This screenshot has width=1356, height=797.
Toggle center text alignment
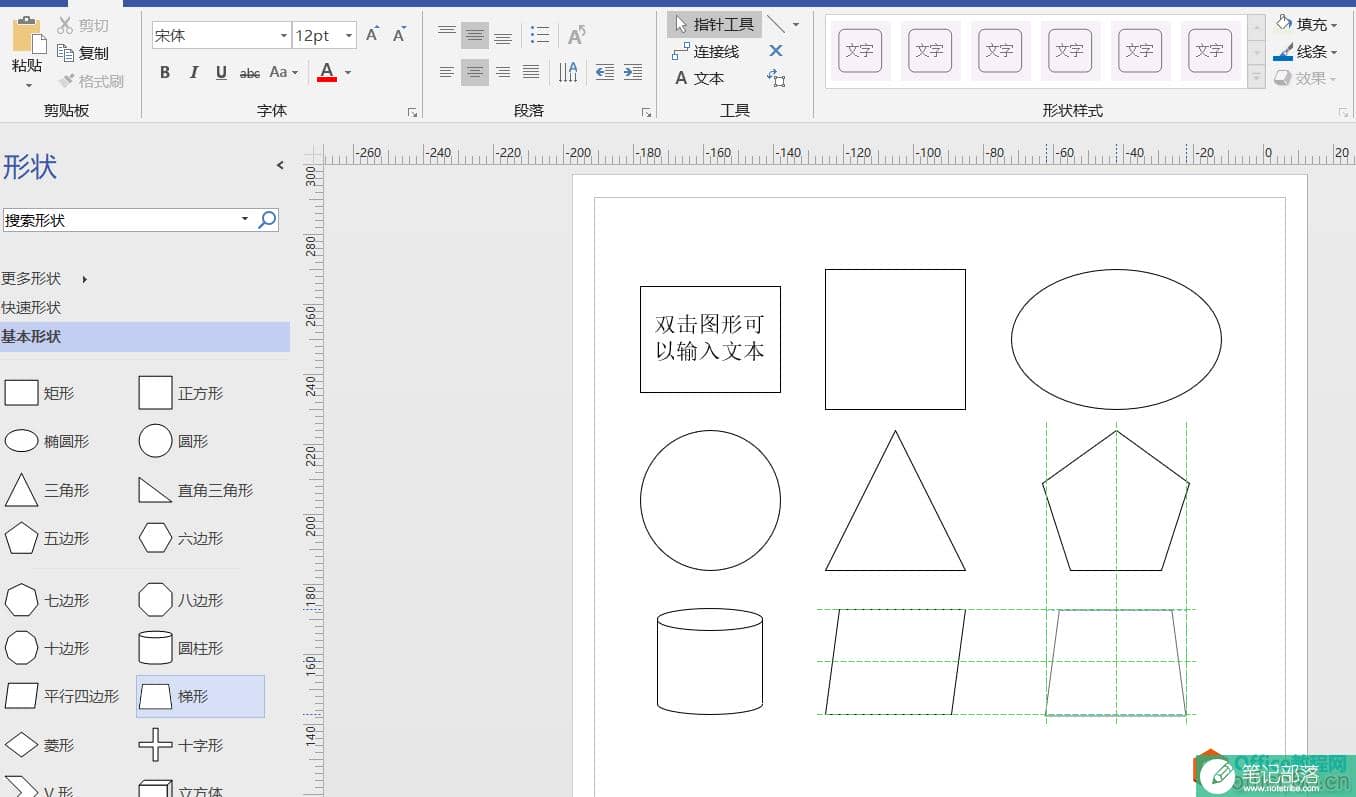pos(475,72)
